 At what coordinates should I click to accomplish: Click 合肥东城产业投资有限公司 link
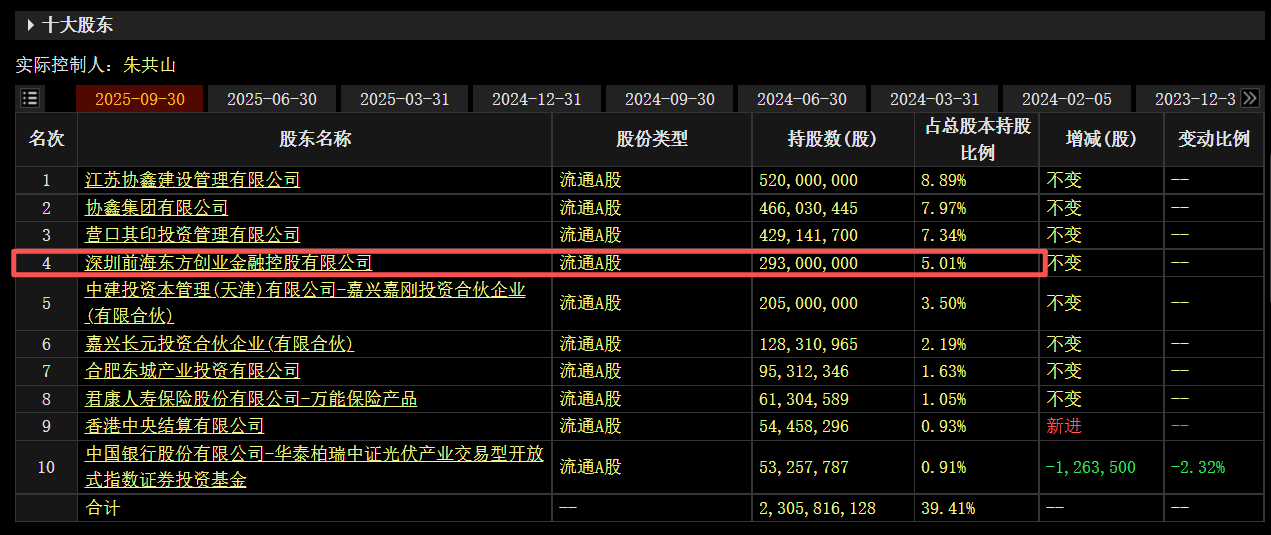click(192, 371)
